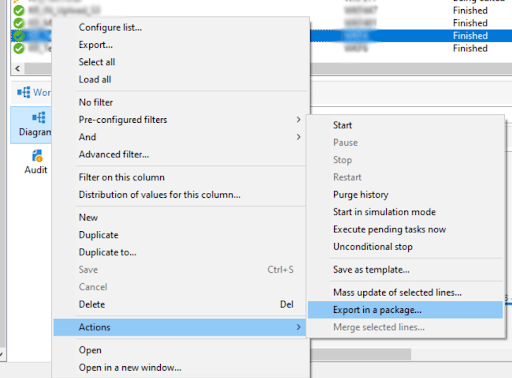Image resolution: width=512 pixels, height=378 pixels.
Task: Click the left scroll arrow of the list
Action: 18,68
